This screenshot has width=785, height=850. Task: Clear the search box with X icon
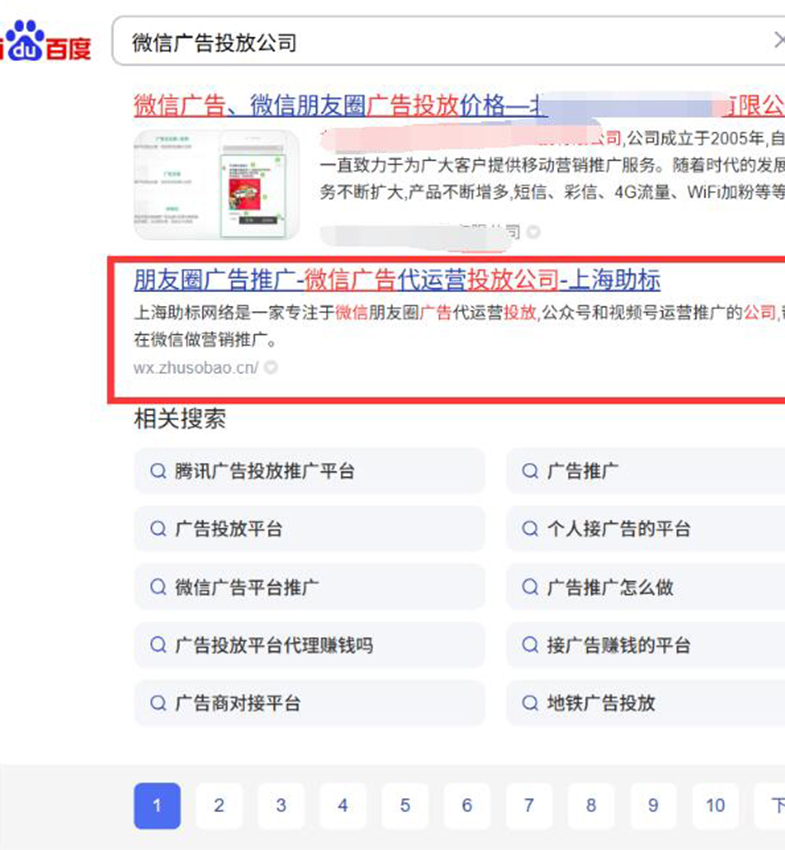click(x=780, y=40)
